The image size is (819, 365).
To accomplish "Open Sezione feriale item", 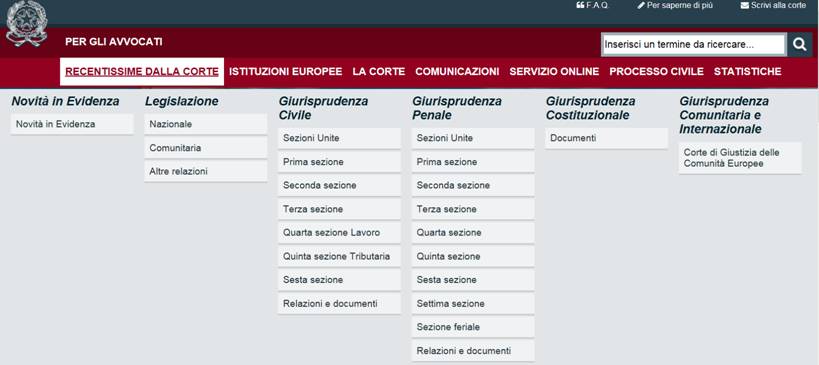I will (473, 327).
